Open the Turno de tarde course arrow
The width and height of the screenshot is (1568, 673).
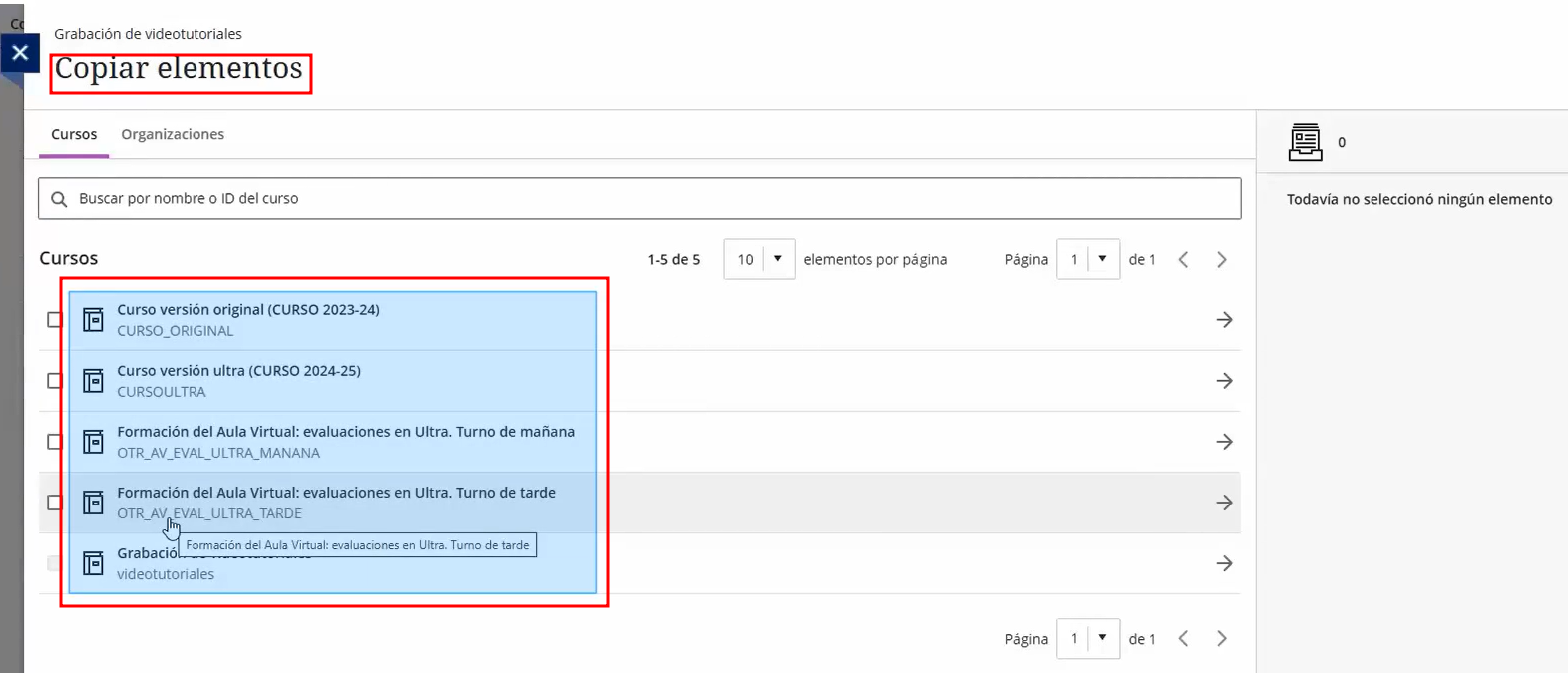point(1224,503)
